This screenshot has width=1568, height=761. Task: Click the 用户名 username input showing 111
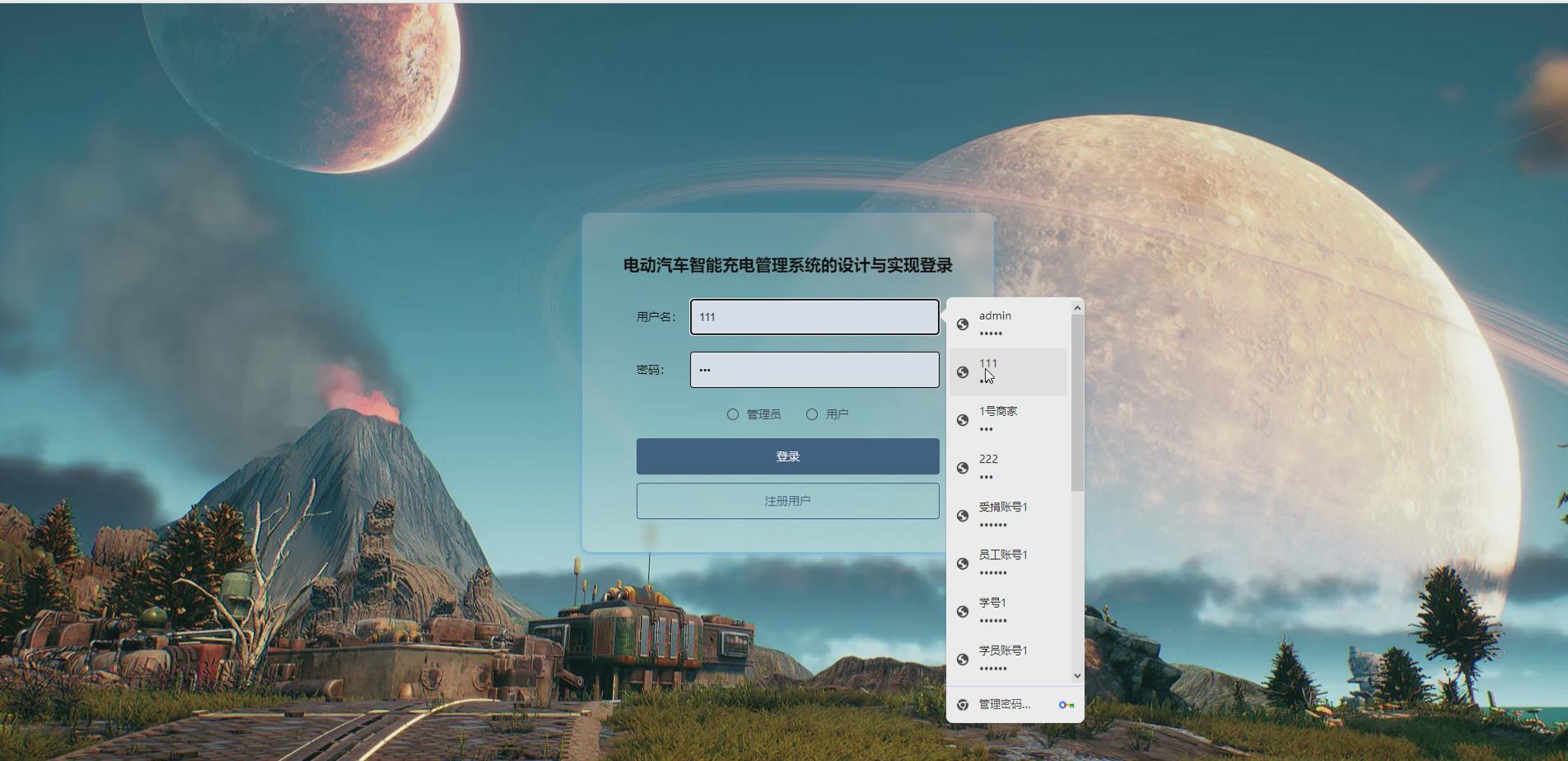(814, 316)
